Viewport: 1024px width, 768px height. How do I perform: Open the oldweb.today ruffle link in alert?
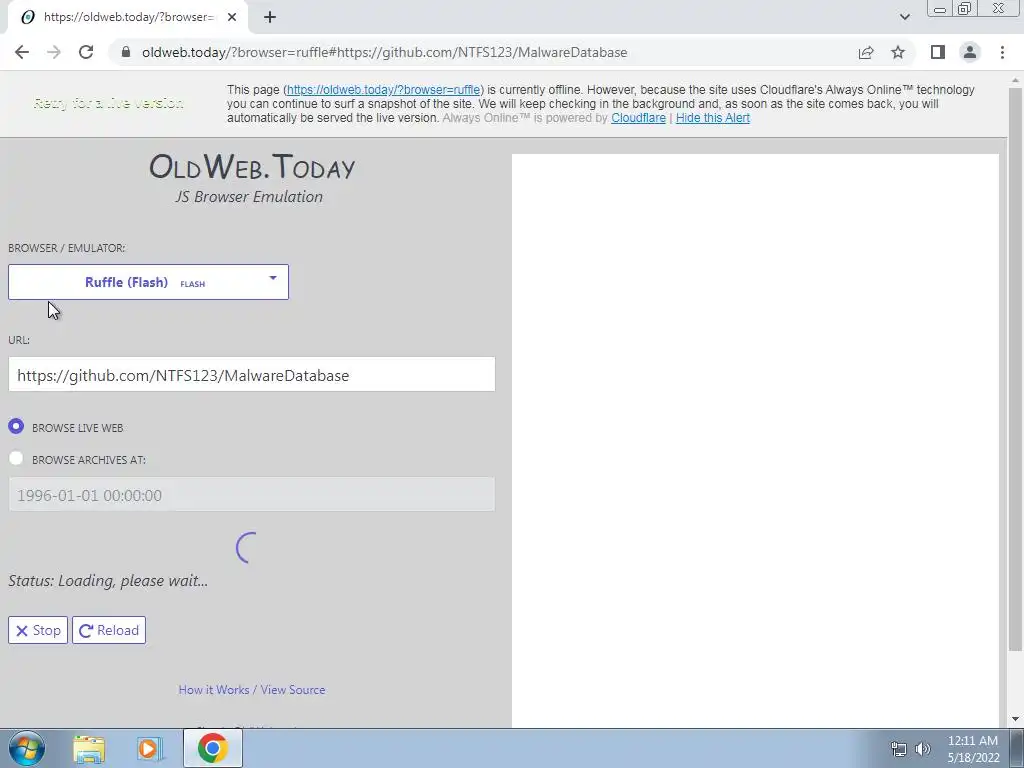[x=383, y=90]
